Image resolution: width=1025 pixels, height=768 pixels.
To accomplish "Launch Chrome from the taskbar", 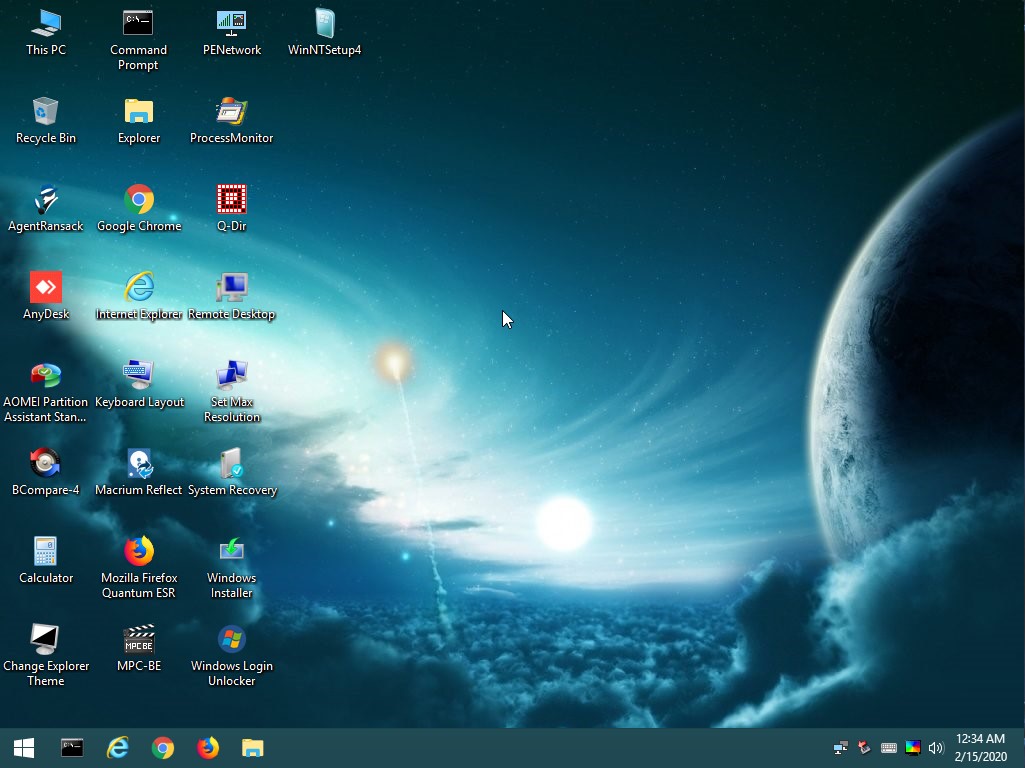I will (163, 748).
